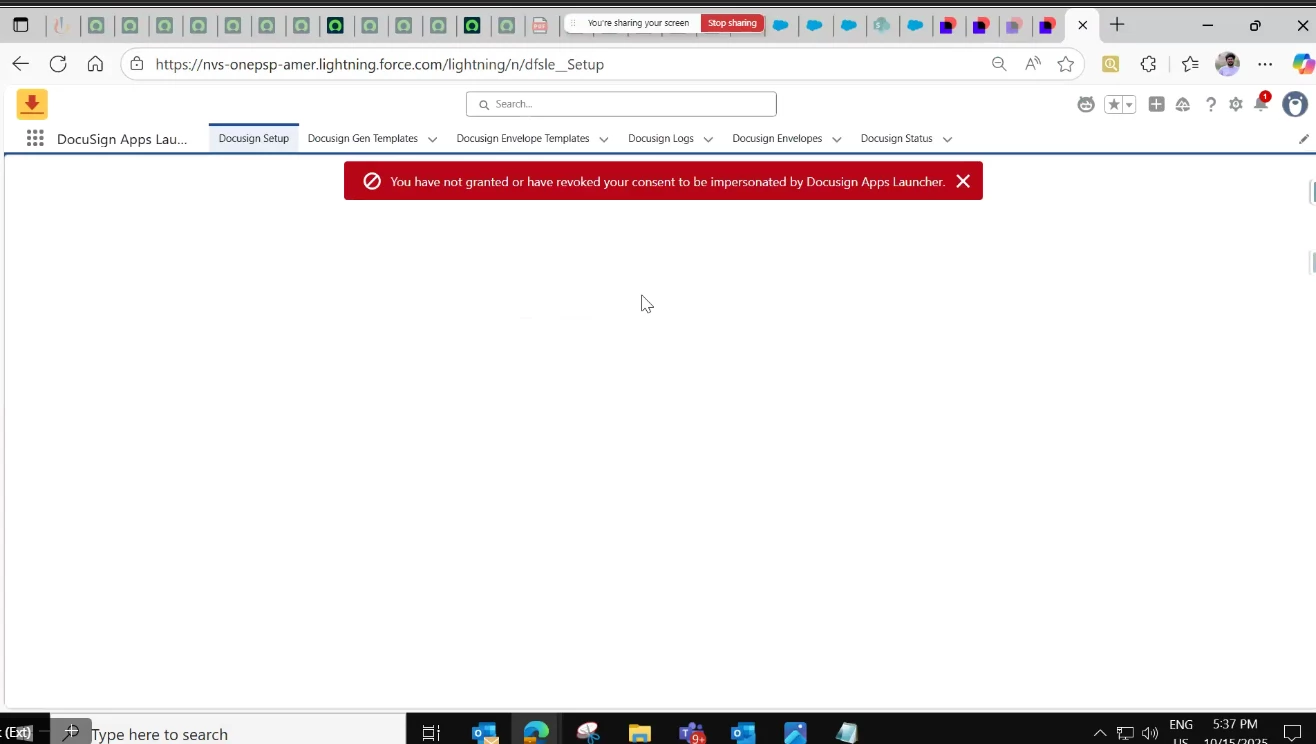Open the Setup gear icon
Screen dimensions: 1316x744
(x=1236, y=104)
